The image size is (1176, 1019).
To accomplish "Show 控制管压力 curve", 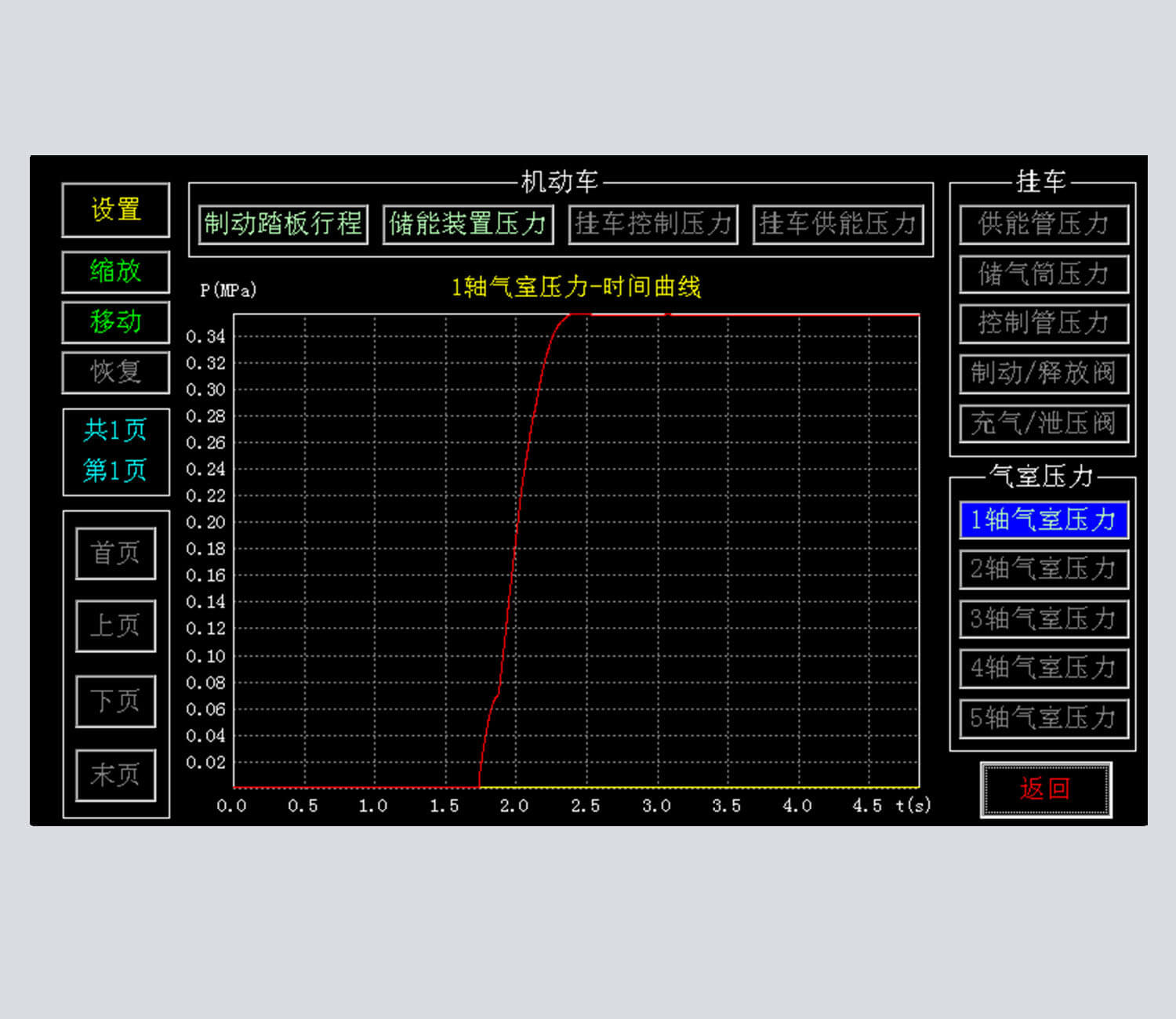I will tap(1044, 323).
